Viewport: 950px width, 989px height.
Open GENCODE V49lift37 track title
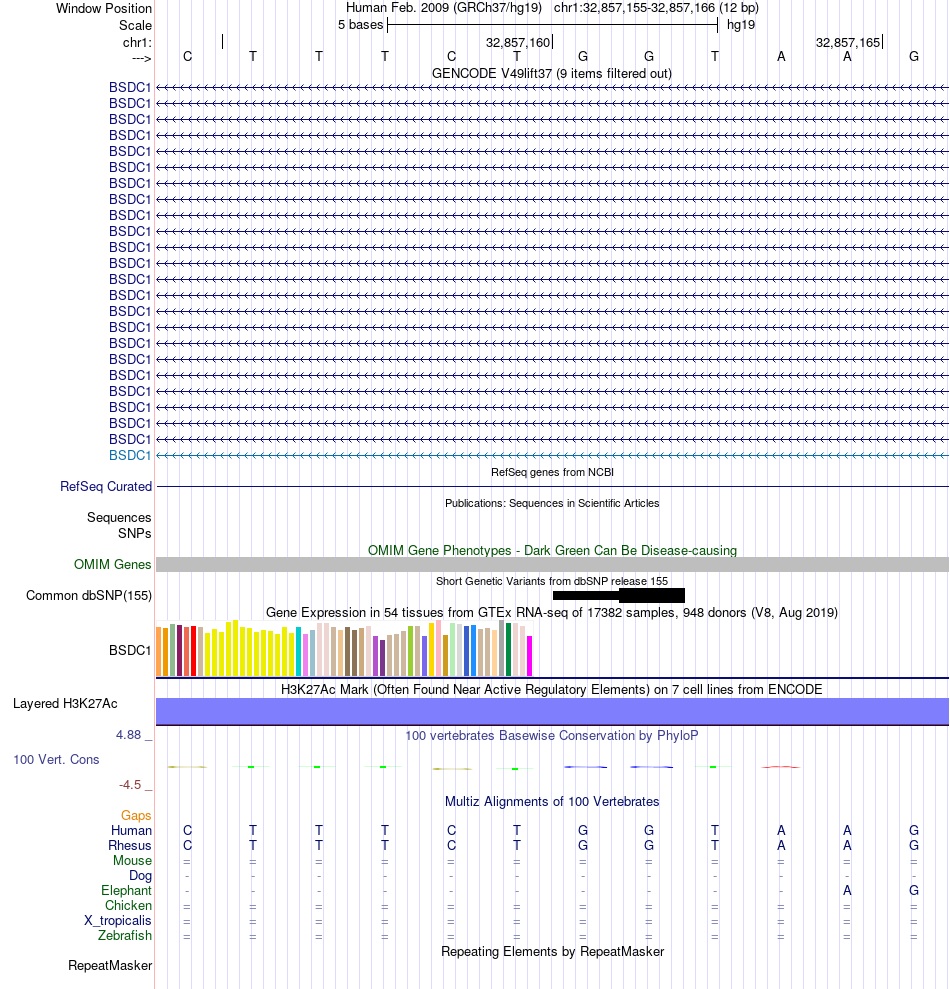[x=551, y=73]
